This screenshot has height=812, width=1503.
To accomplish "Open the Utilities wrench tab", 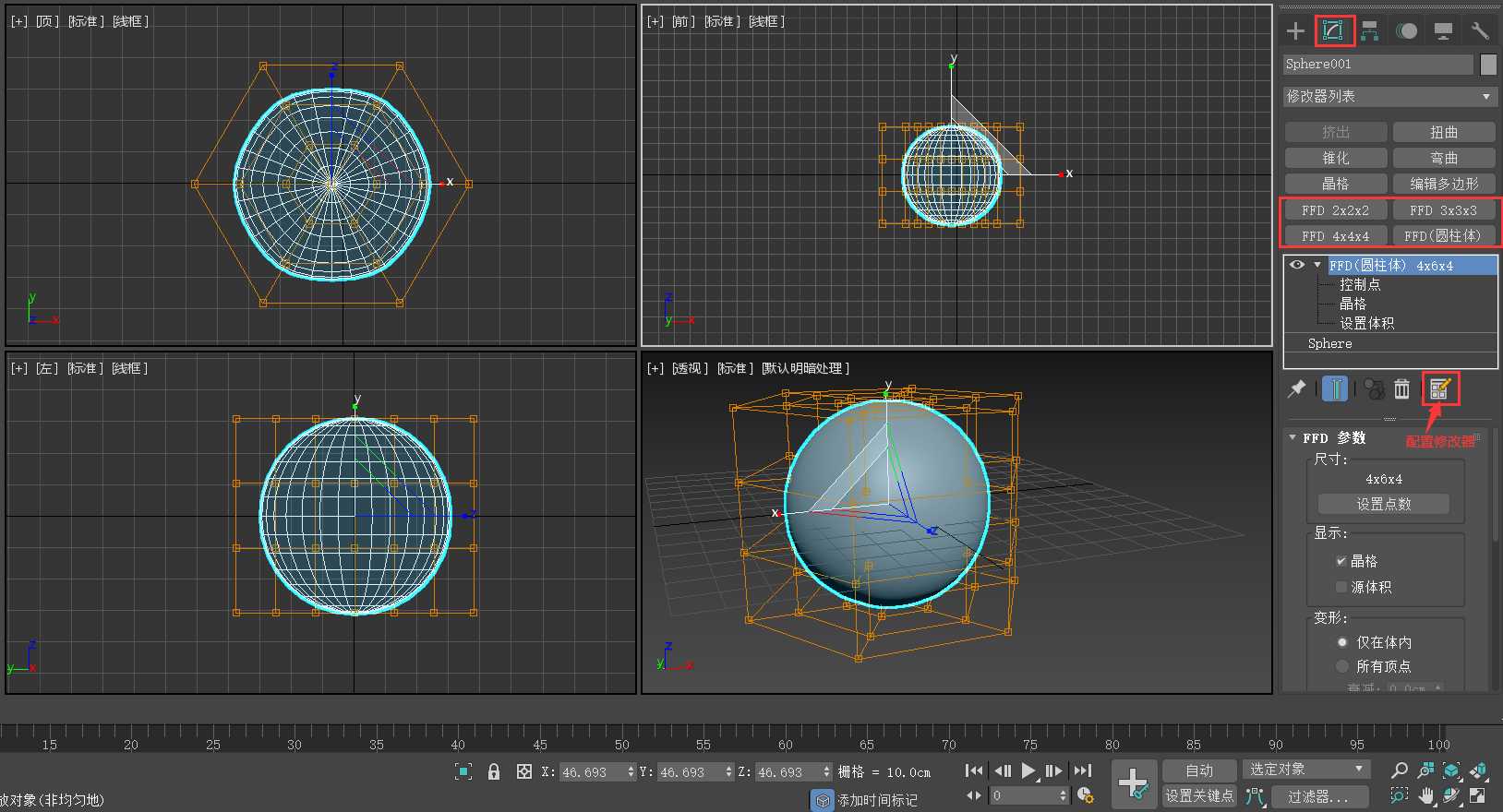I will pyautogui.click(x=1480, y=31).
